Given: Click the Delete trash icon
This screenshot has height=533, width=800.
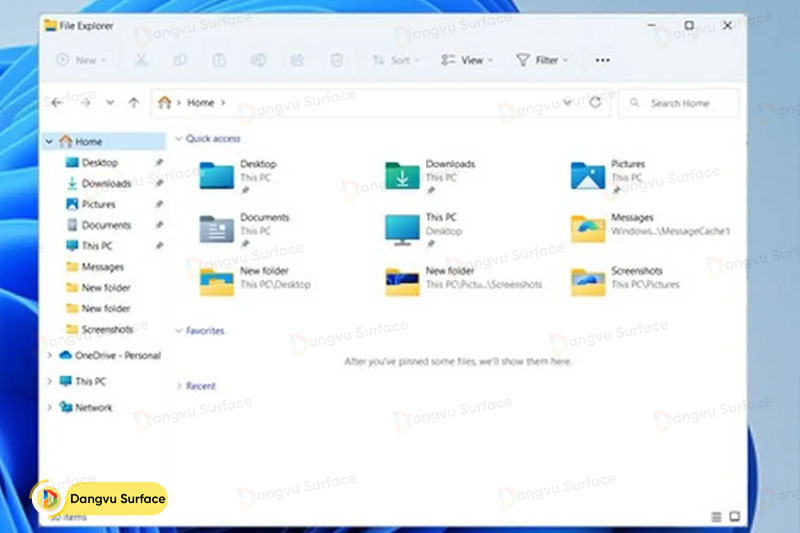Looking at the screenshot, I should point(336,60).
